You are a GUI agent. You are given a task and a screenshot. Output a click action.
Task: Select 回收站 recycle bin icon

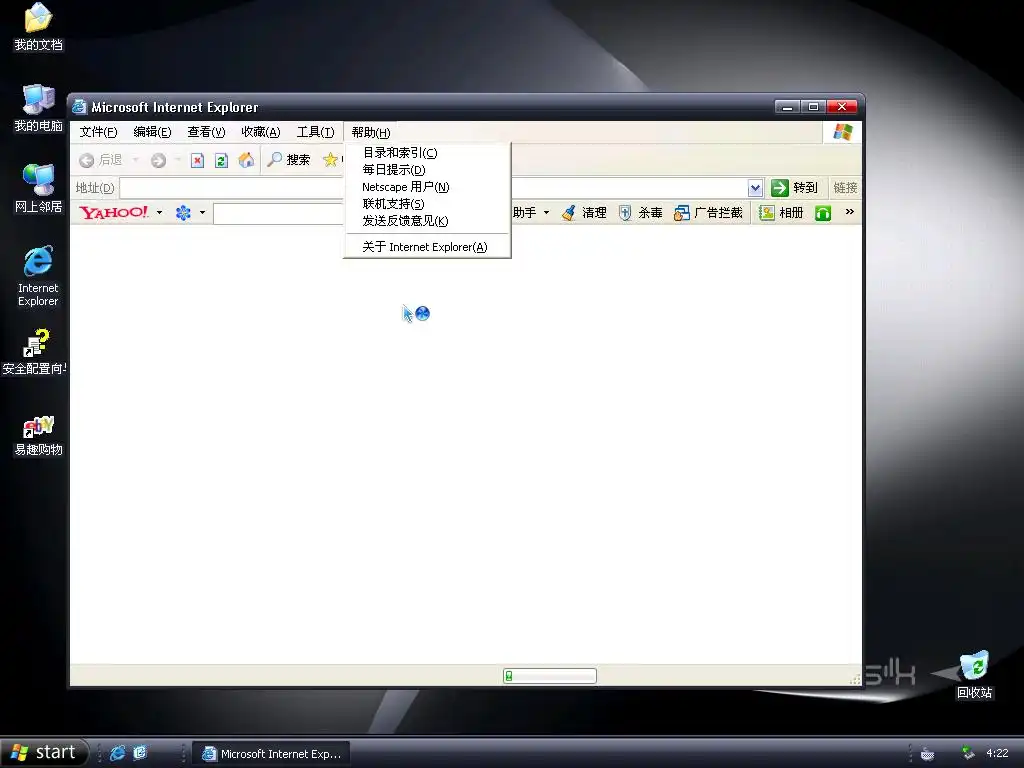974,675
